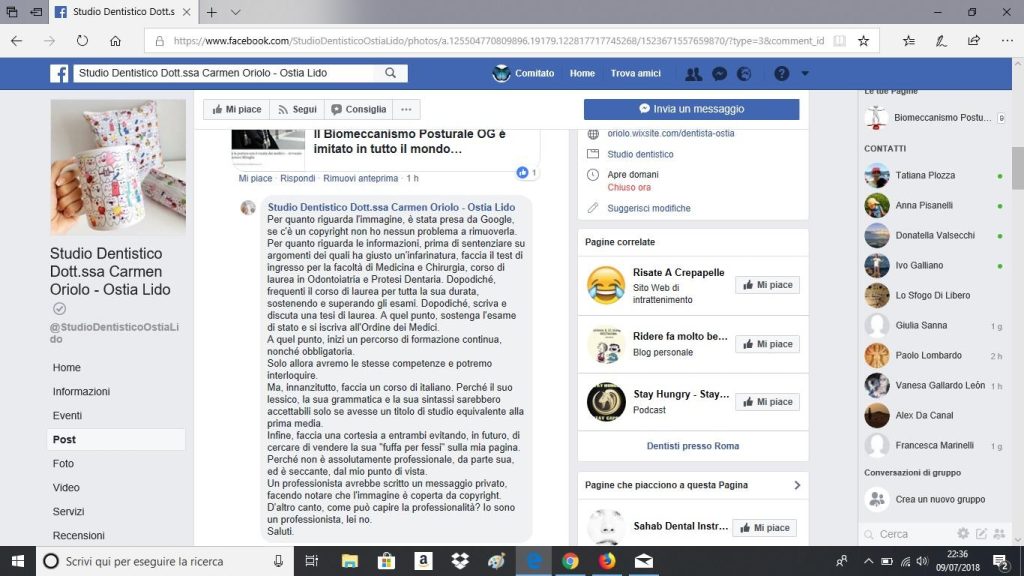Open the Help question mark icon
Viewport: 1024px width, 576px height.
pyautogui.click(x=781, y=74)
